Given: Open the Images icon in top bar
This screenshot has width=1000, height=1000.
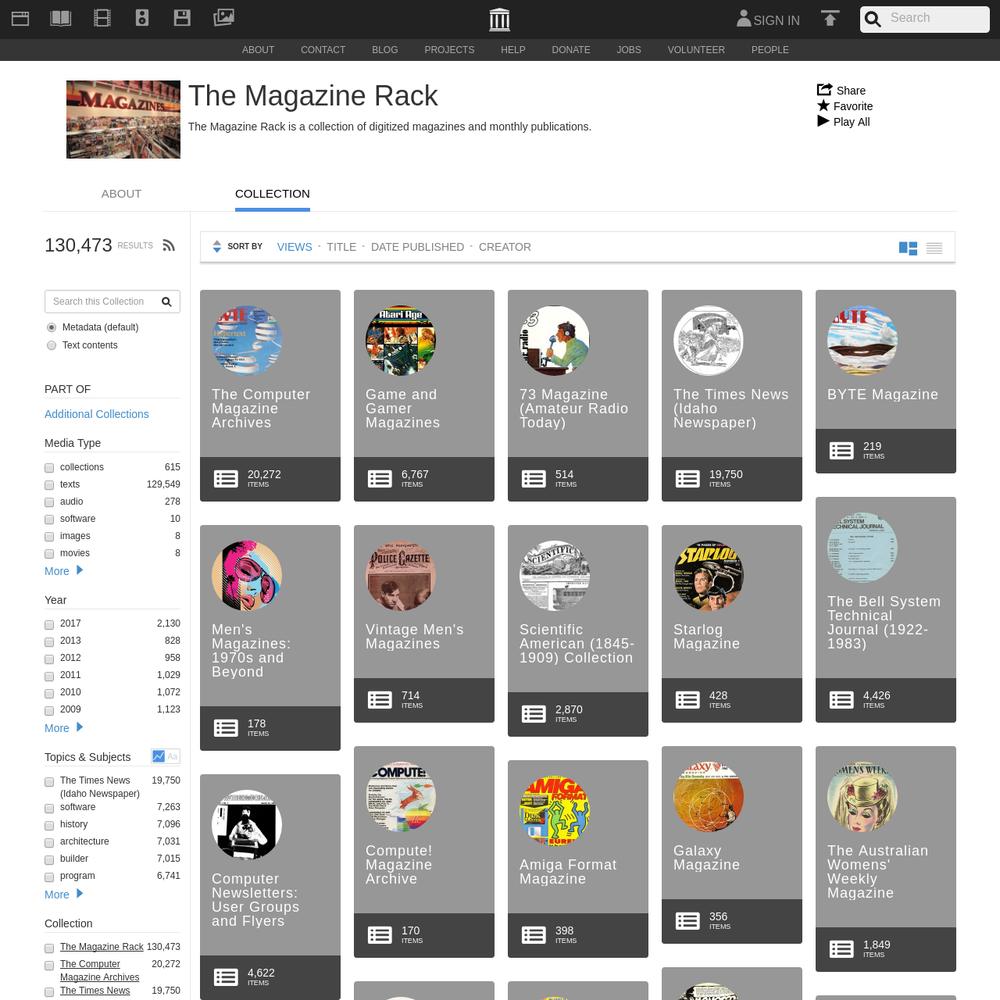Looking at the screenshot, I should click(x=223, y=18).
